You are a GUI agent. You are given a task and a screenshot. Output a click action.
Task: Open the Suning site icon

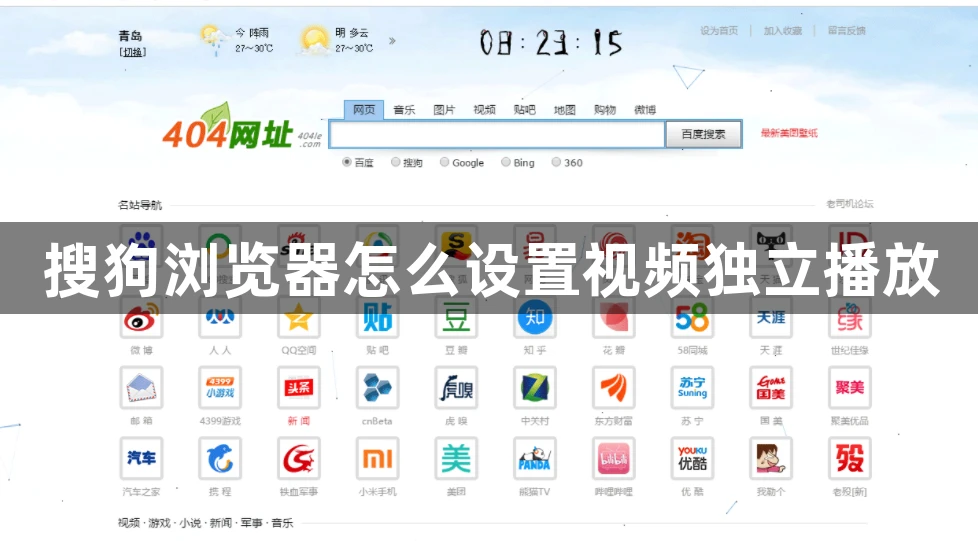(x=692, y=387)
